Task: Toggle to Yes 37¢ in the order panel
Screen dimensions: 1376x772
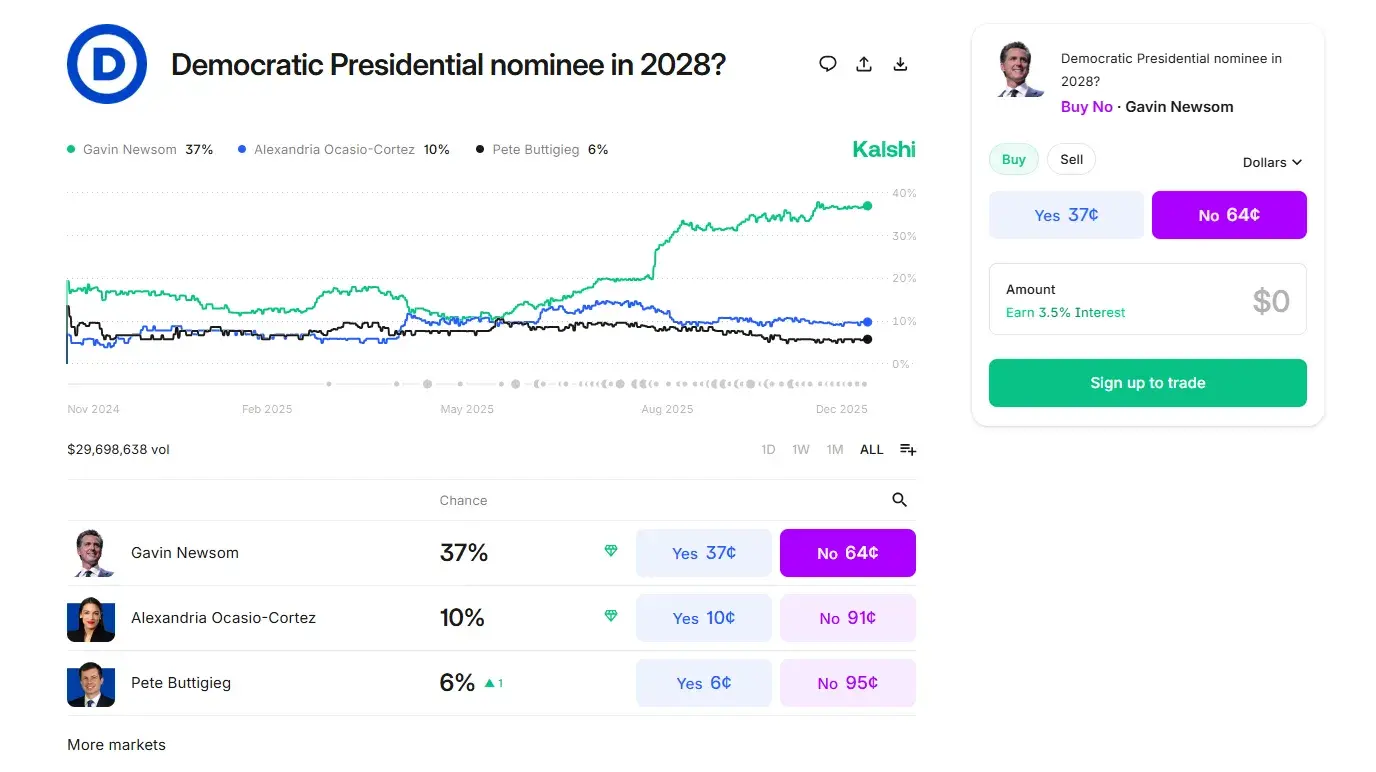Action: [x=1066, y=214]
